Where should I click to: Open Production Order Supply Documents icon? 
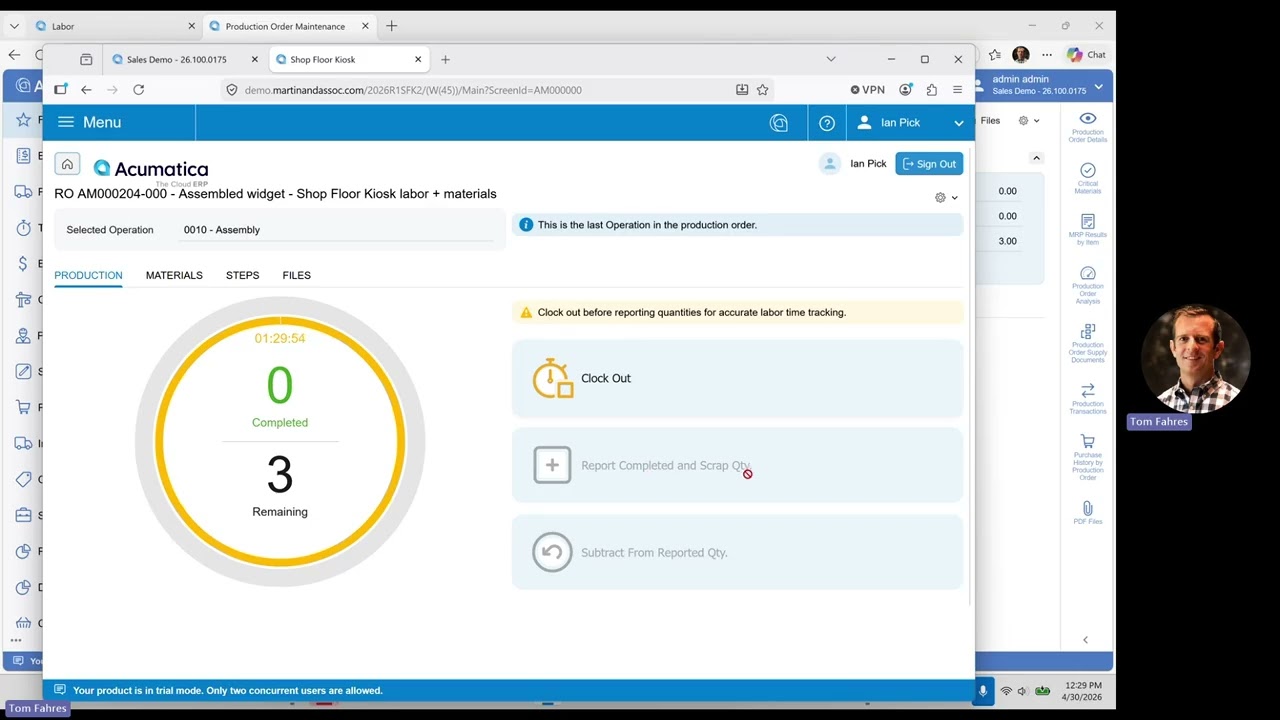[1087, 343]
